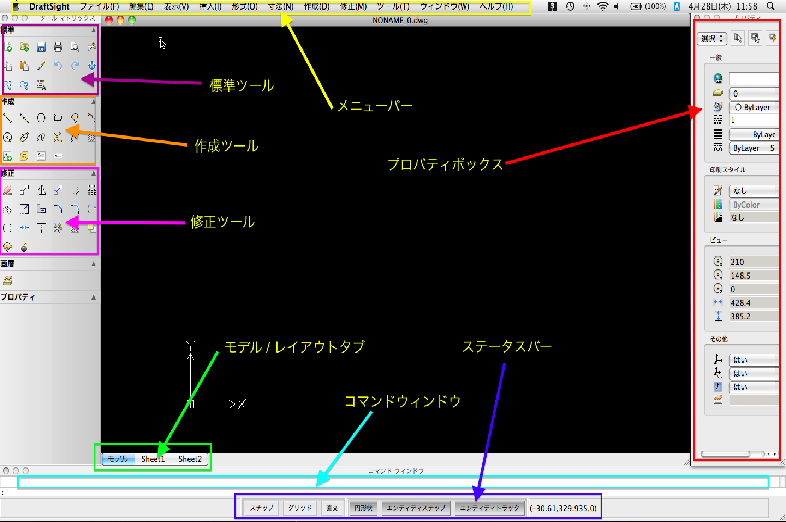Open the ヘルプ menu

coord(496,7)
